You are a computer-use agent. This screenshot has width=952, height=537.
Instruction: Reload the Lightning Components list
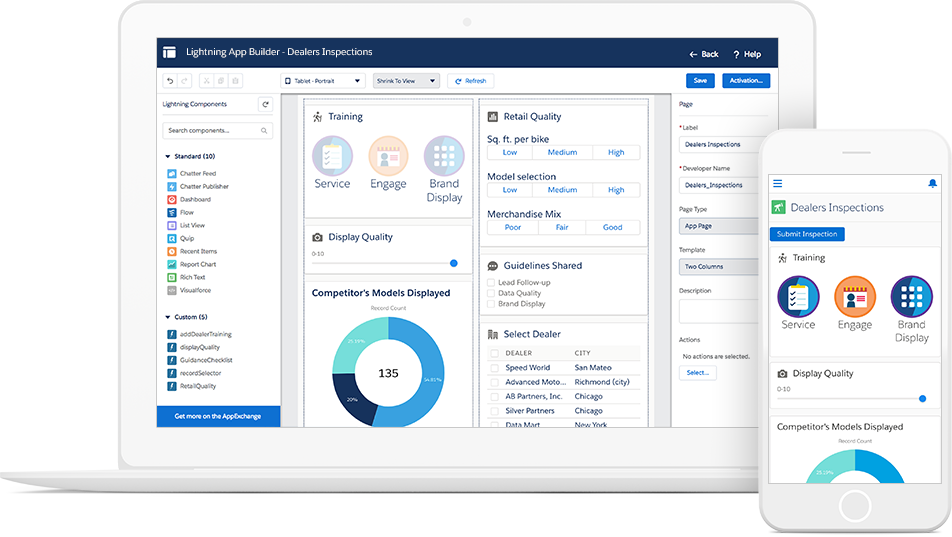pos(265,104)
